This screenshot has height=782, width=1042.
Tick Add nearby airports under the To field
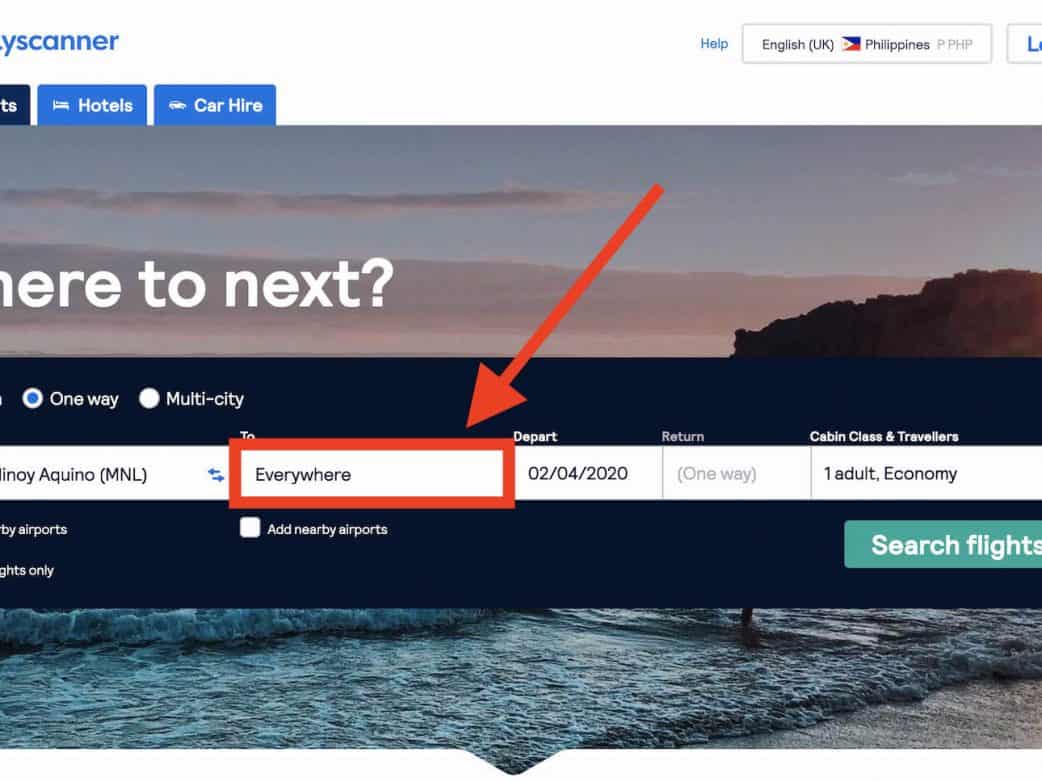(x=250, y=528)
